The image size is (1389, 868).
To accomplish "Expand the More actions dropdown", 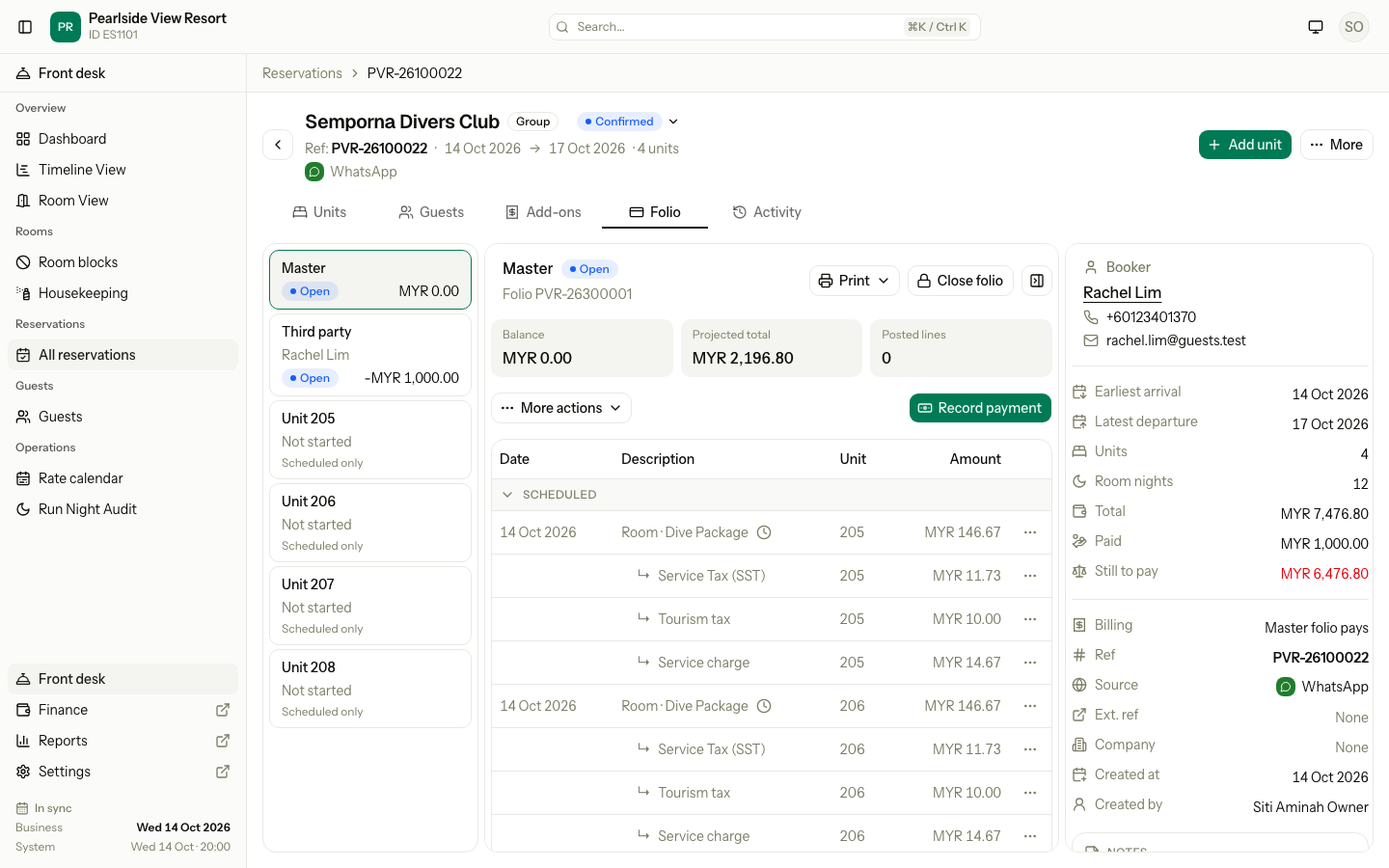I will point(561,408).
